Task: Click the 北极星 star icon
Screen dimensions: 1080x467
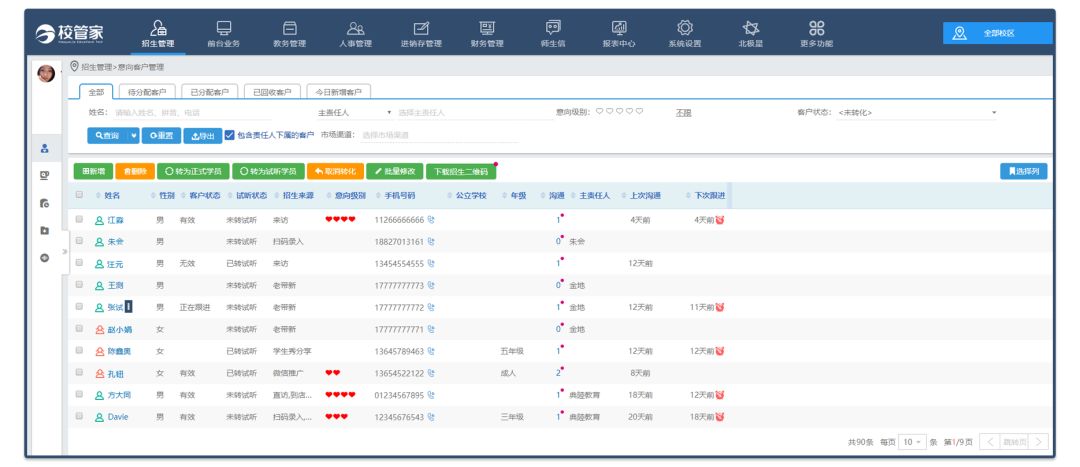Action: pyautogui.click(x=751, y=28)
